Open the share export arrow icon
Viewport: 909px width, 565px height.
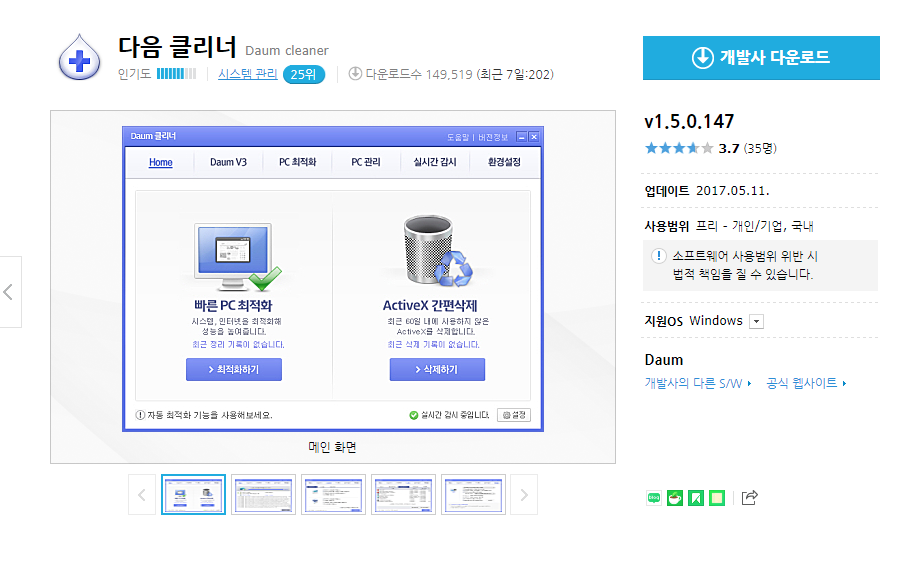pos(750,498)
